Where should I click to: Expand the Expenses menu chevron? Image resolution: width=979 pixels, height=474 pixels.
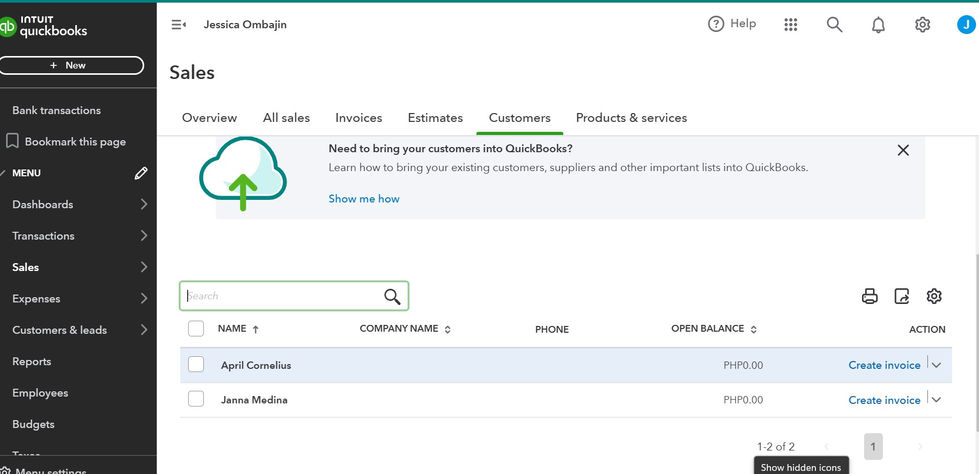(144, 299)
